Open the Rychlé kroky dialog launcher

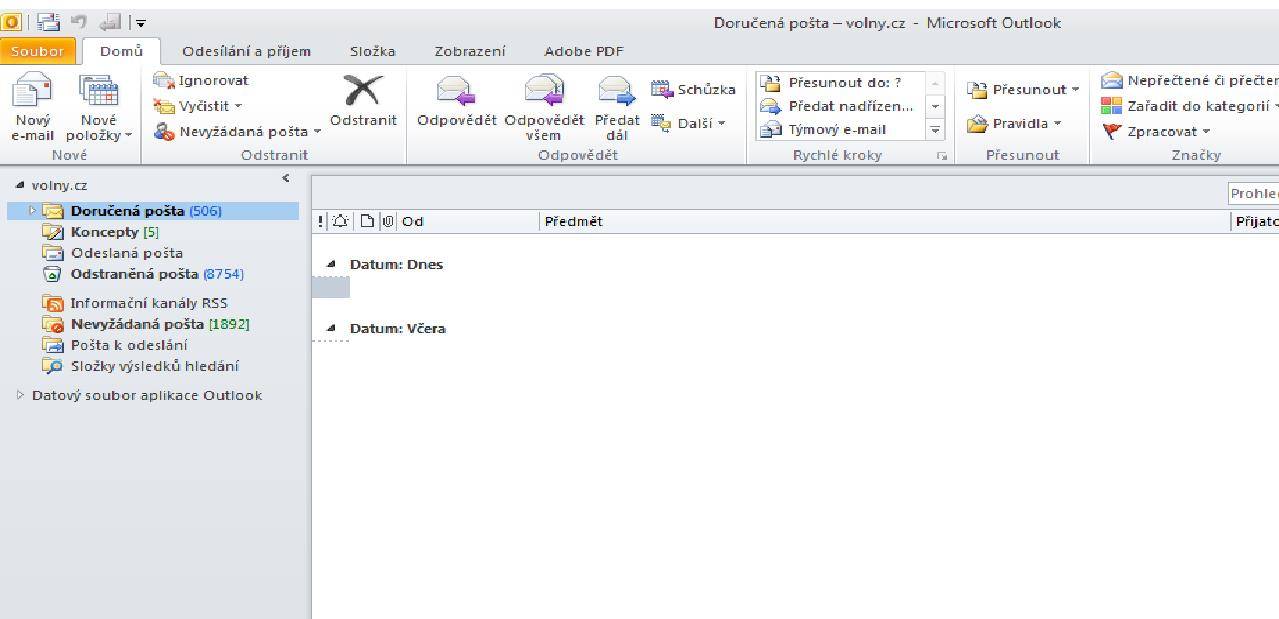coord(941,156)
